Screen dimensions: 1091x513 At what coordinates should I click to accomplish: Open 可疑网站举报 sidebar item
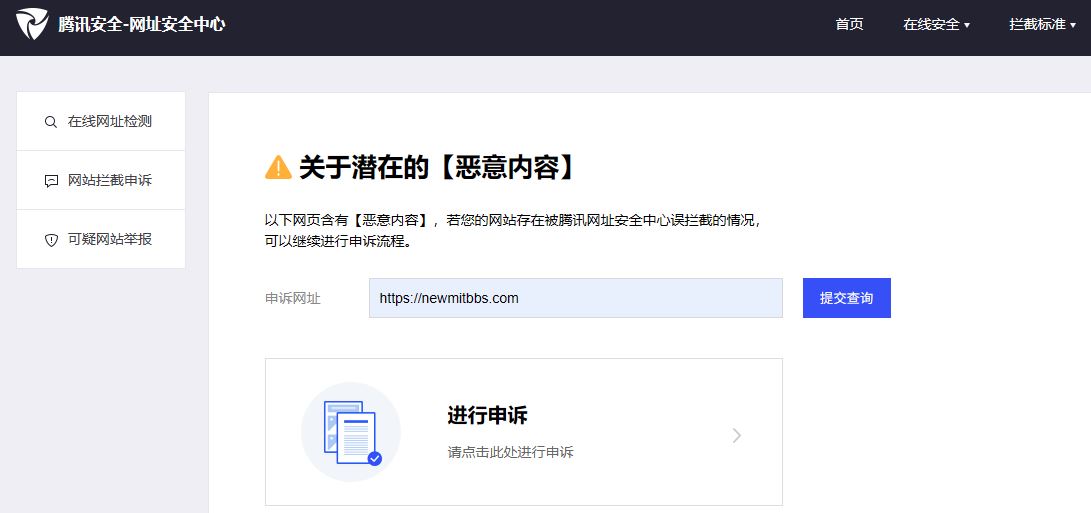coord(101,239)
